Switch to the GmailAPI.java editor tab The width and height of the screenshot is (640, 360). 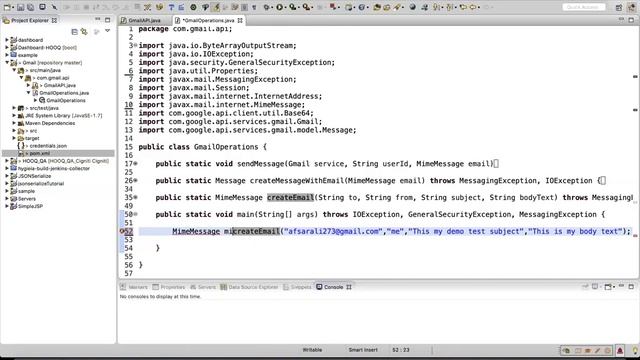coord(144,20)
